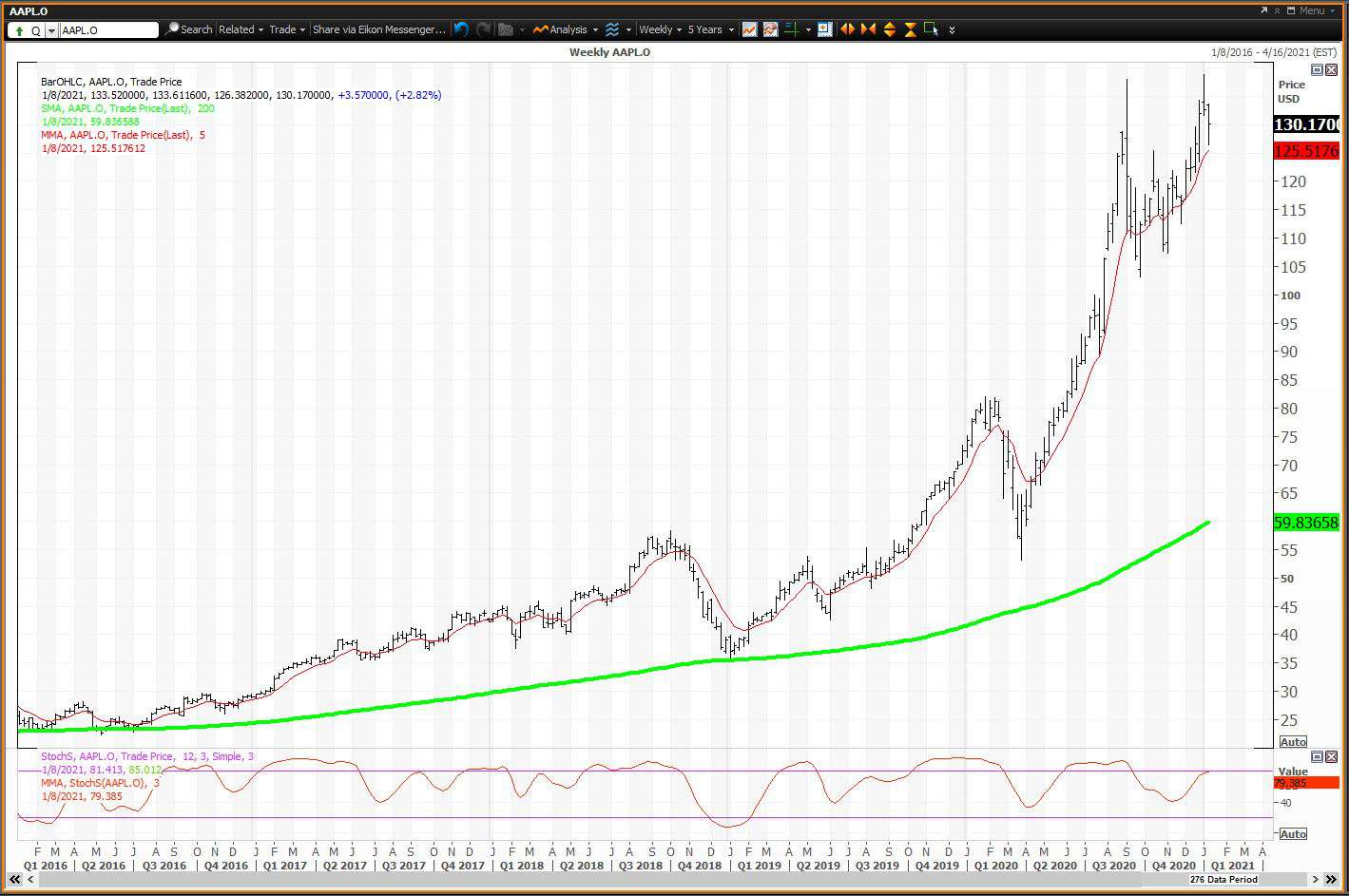
Task: Open the Menu dropdown at top right
Action: point(1316,10)
